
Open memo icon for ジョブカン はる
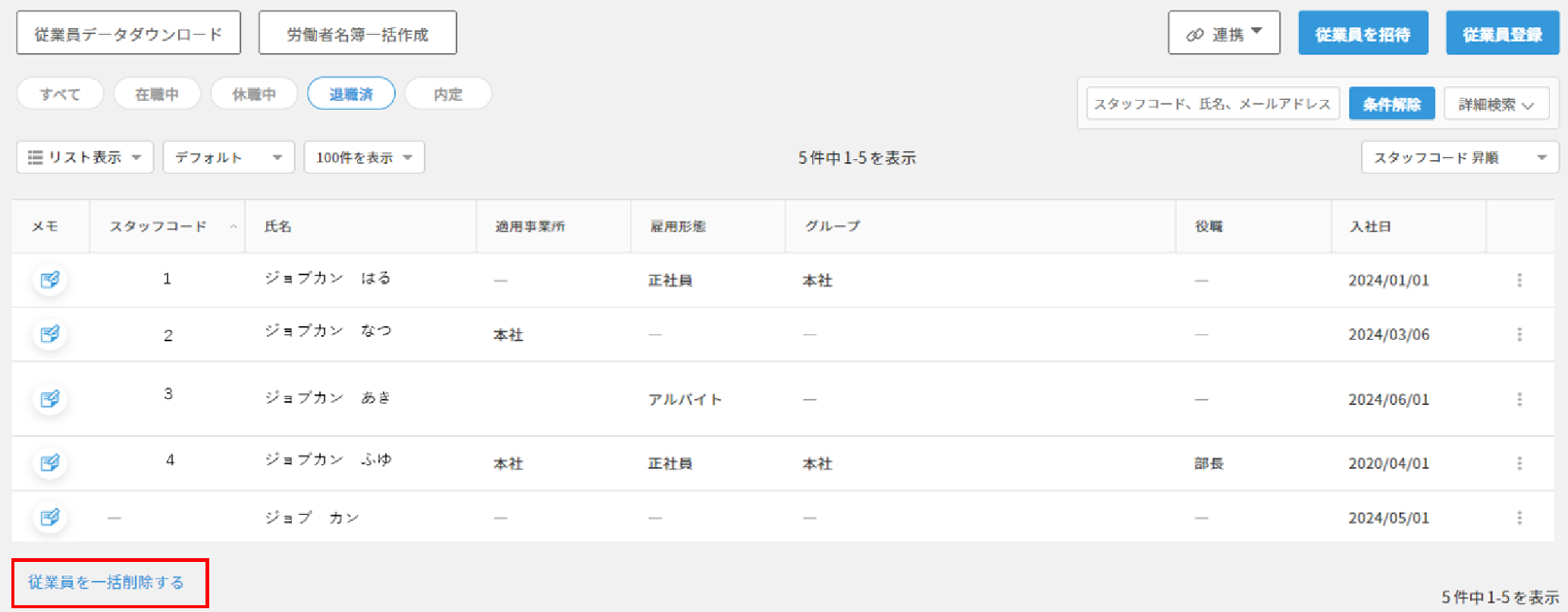coord(50,280)
